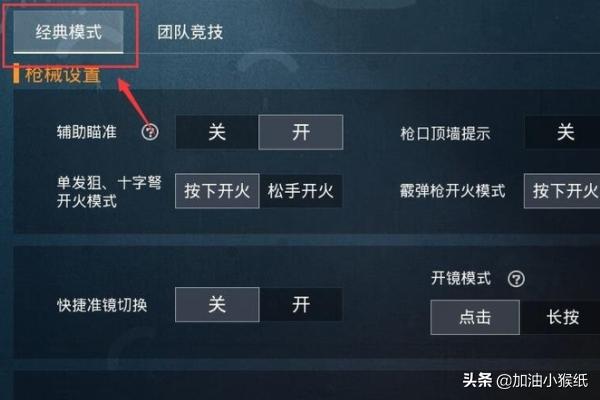Turn 辅助瞄准 off with 关
600x400 pixels.
(x=217, y=132)
